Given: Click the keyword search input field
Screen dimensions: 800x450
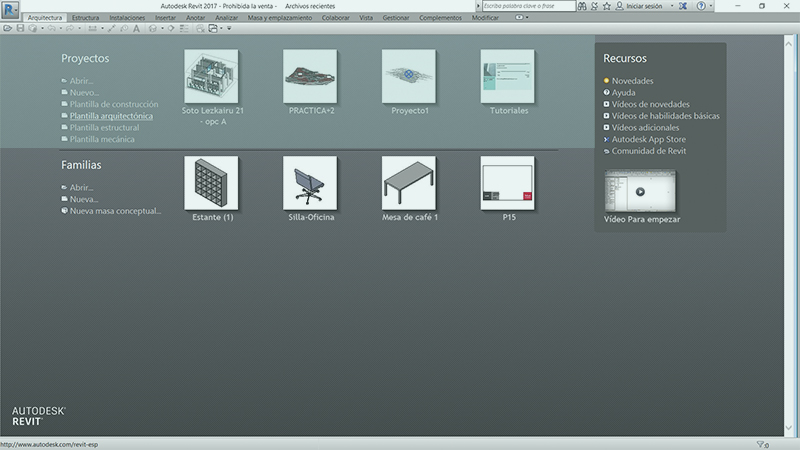Looking at the screenshot, I should pos(529,6).
